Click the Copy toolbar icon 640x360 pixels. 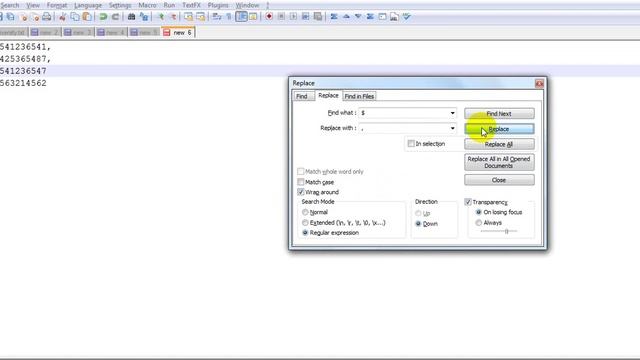(75, 17)
